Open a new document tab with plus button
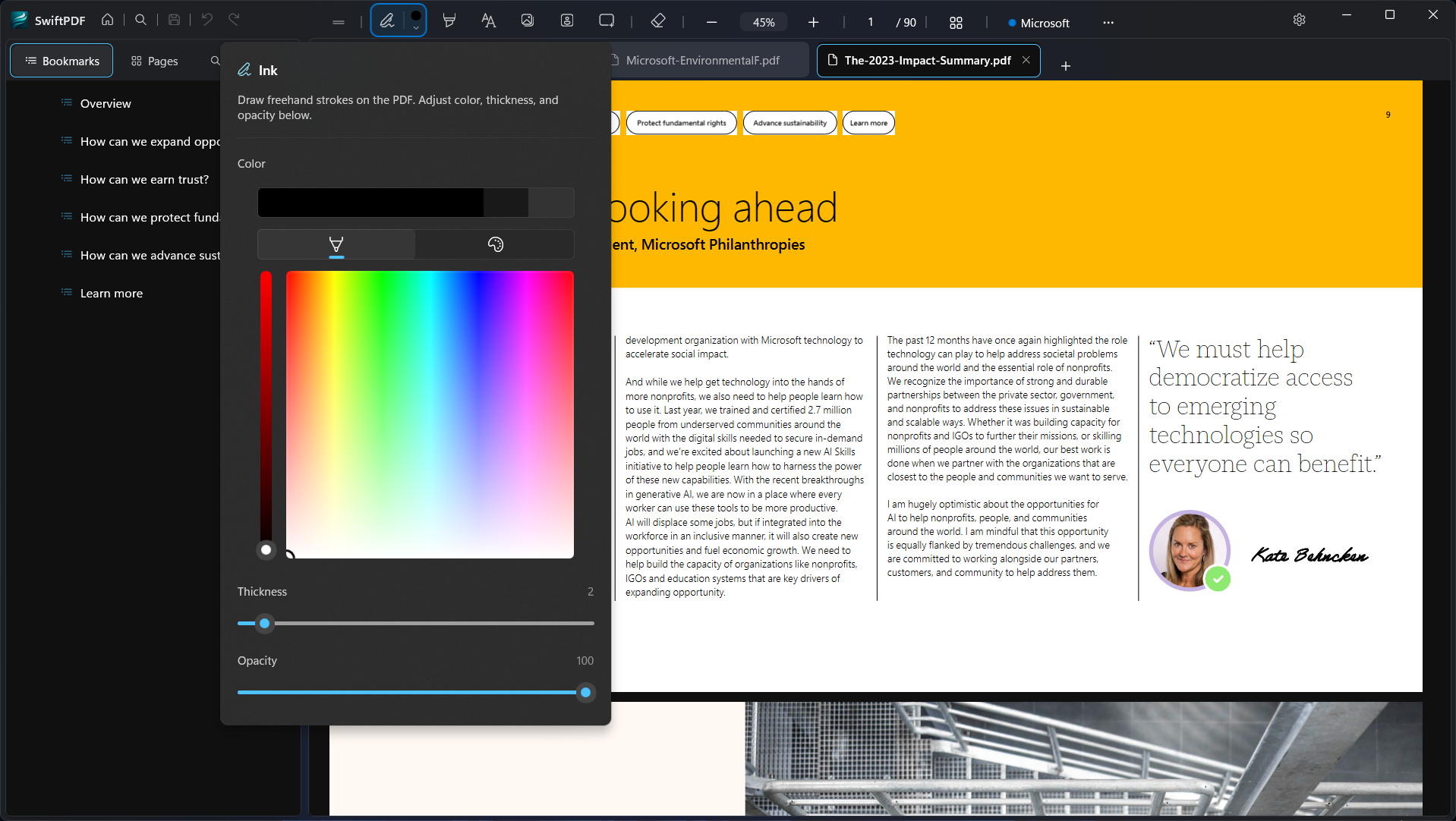Viewport: 1456px width, 821px height. [1065, 66]
